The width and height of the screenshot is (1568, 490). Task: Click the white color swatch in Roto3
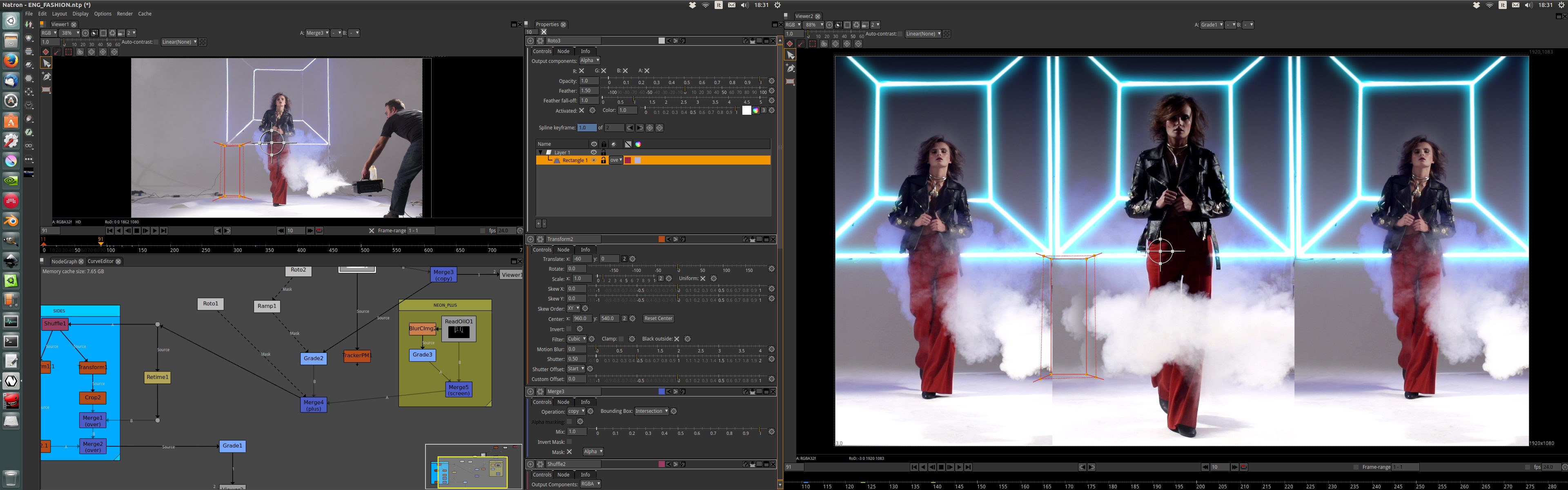coord(746,111)
